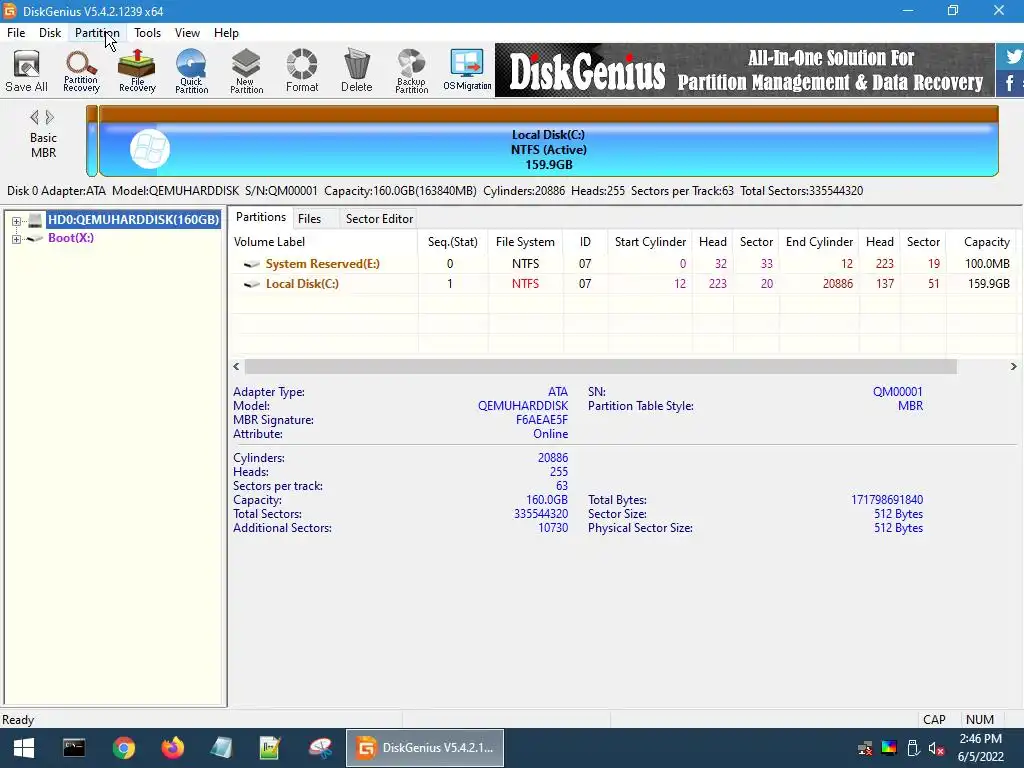Go to next disk with right arrow
This screenshot has height=768, width=1024.
click(x=50, y=118)
